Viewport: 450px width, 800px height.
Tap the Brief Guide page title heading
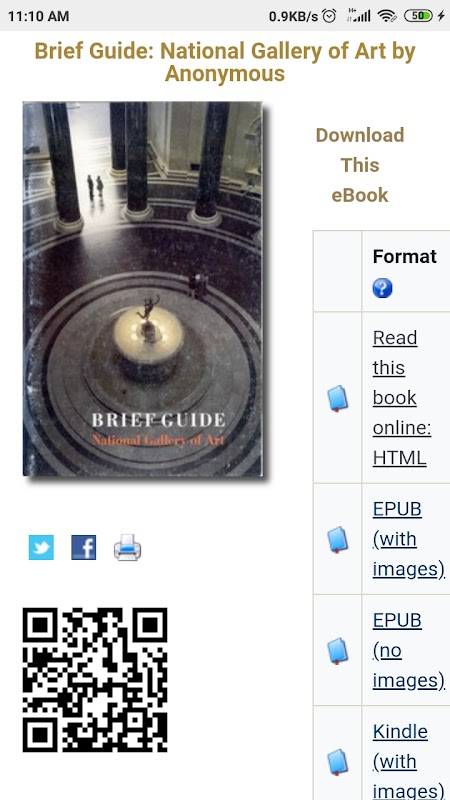(x=225, y=62)
